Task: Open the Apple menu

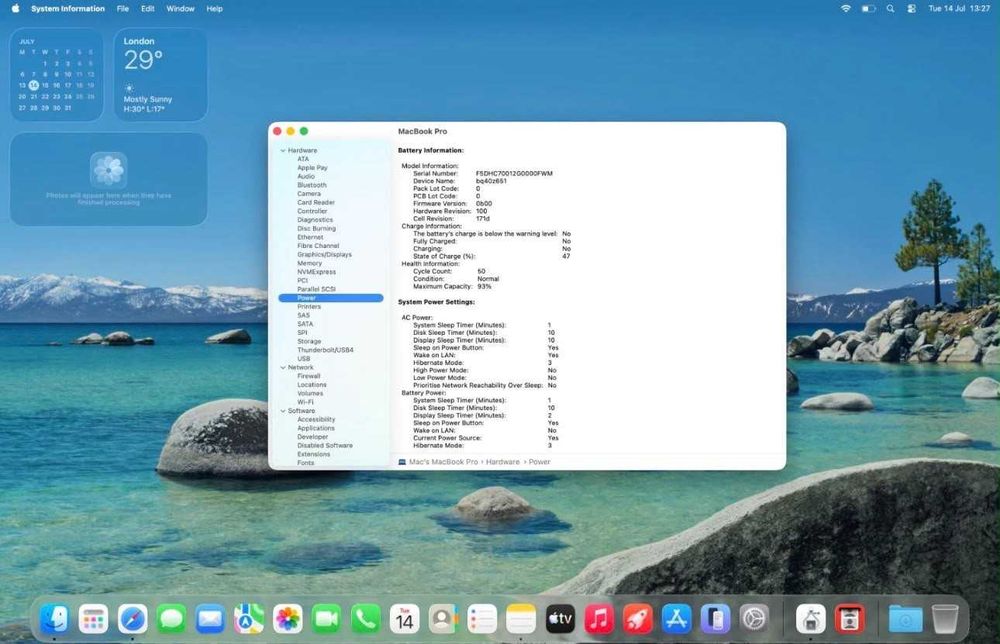Action: pos(15,8)
